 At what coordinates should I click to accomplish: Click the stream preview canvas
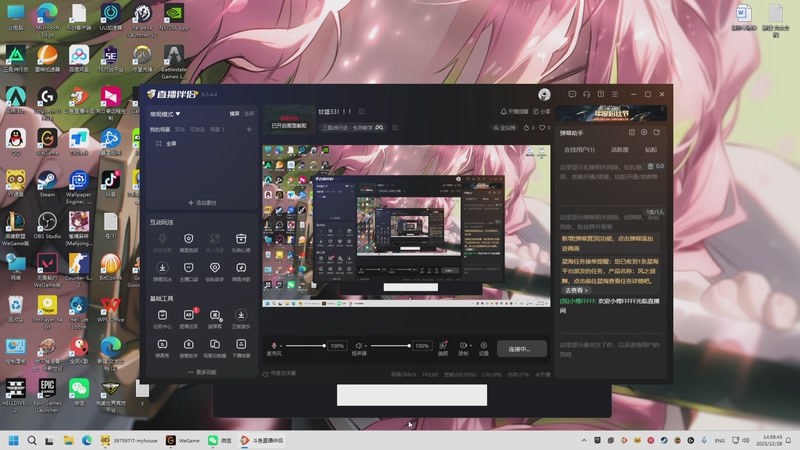[407, 226]
